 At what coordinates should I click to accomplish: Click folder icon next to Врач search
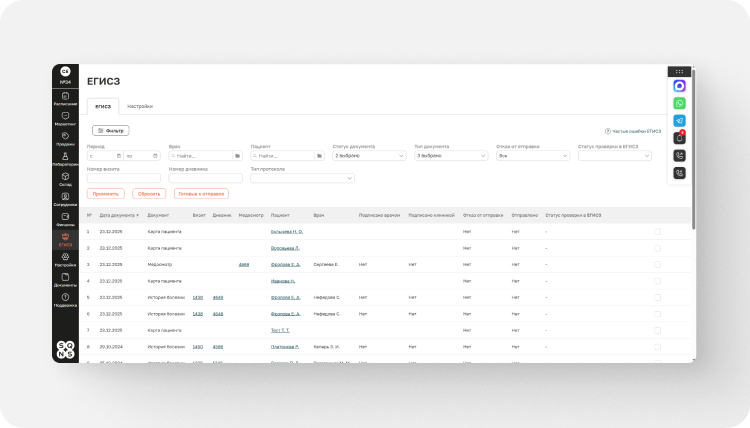pyautogui.click(x=237, y=156)
